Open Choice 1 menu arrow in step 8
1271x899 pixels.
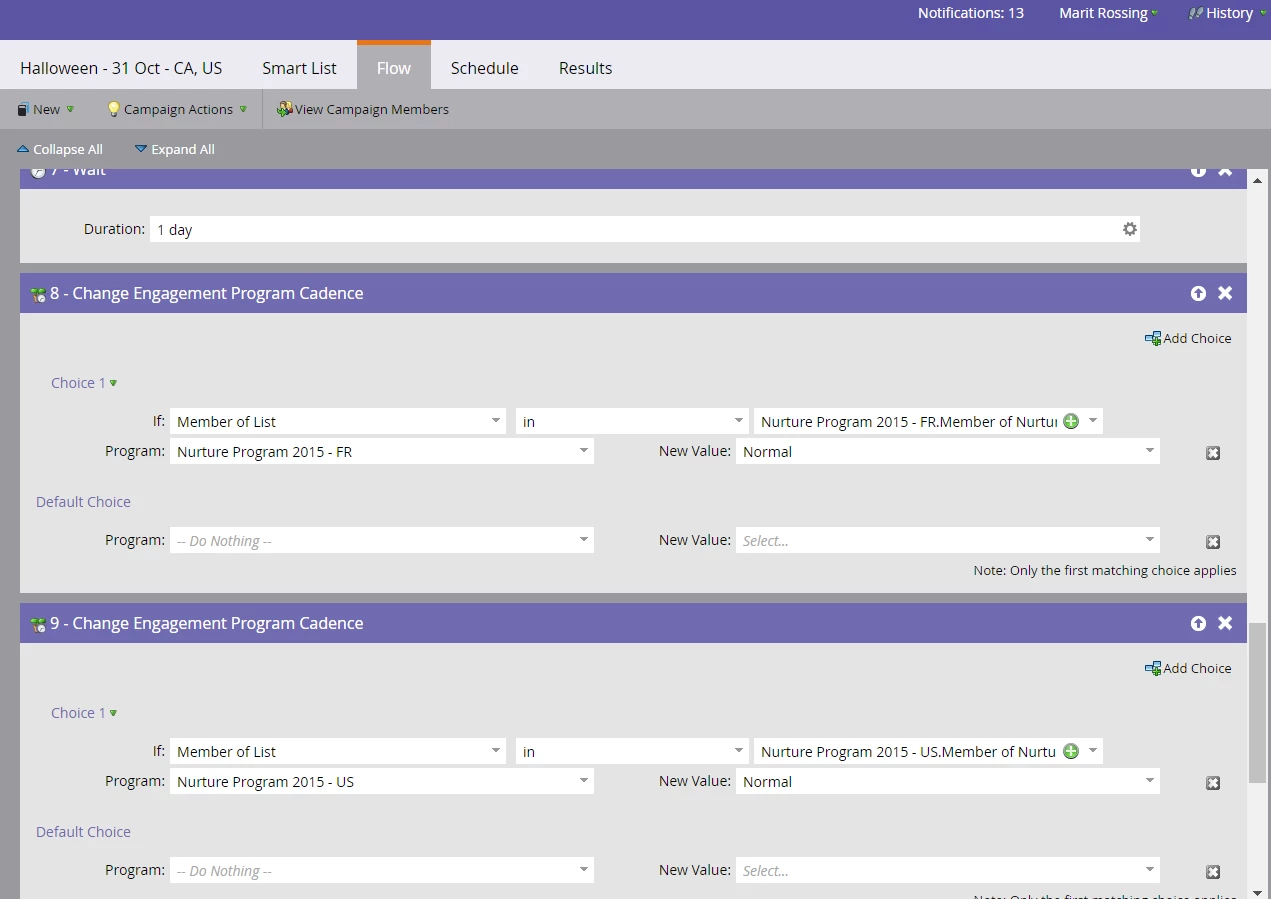[x=113, y=383]
